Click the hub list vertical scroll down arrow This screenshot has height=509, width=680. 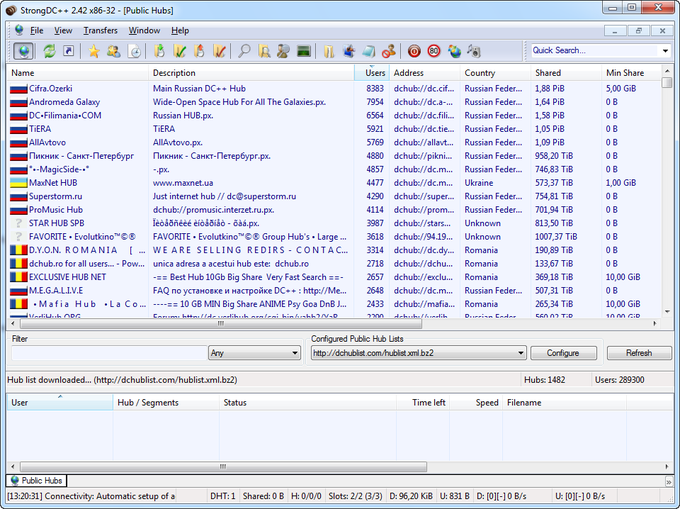tap(667, 311)
